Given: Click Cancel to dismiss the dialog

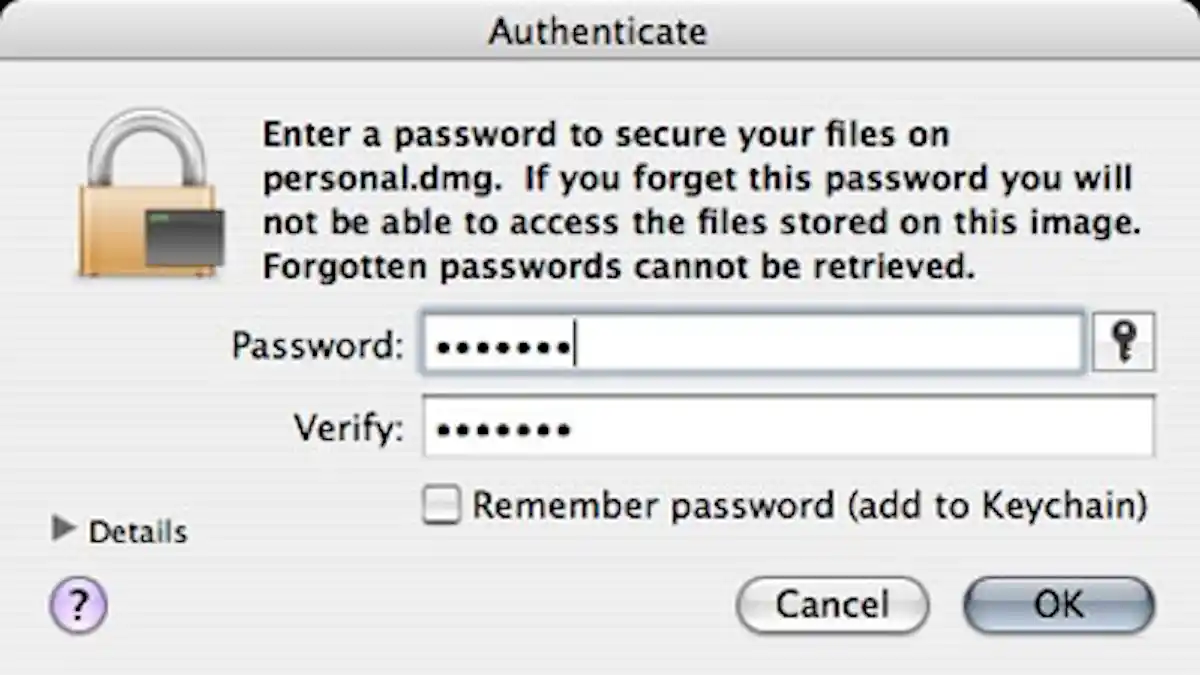Looking at the screenshot, I should (832, 604).
